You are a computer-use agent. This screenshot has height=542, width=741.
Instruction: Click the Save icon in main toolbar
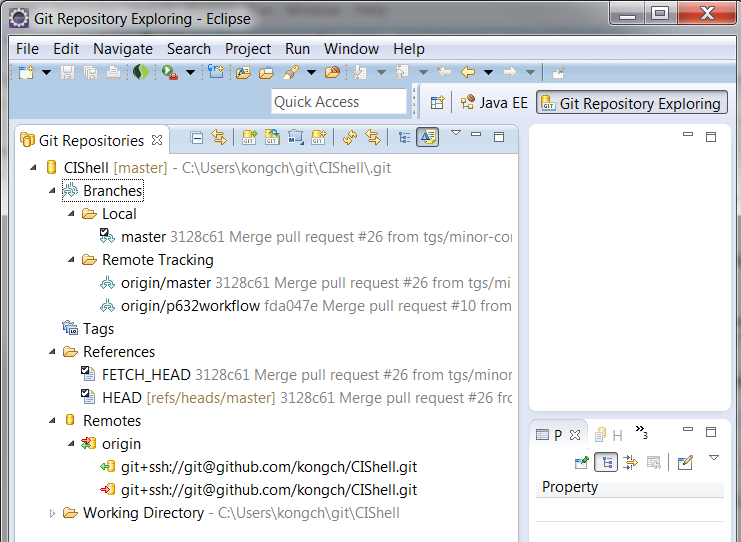[68, 72]
